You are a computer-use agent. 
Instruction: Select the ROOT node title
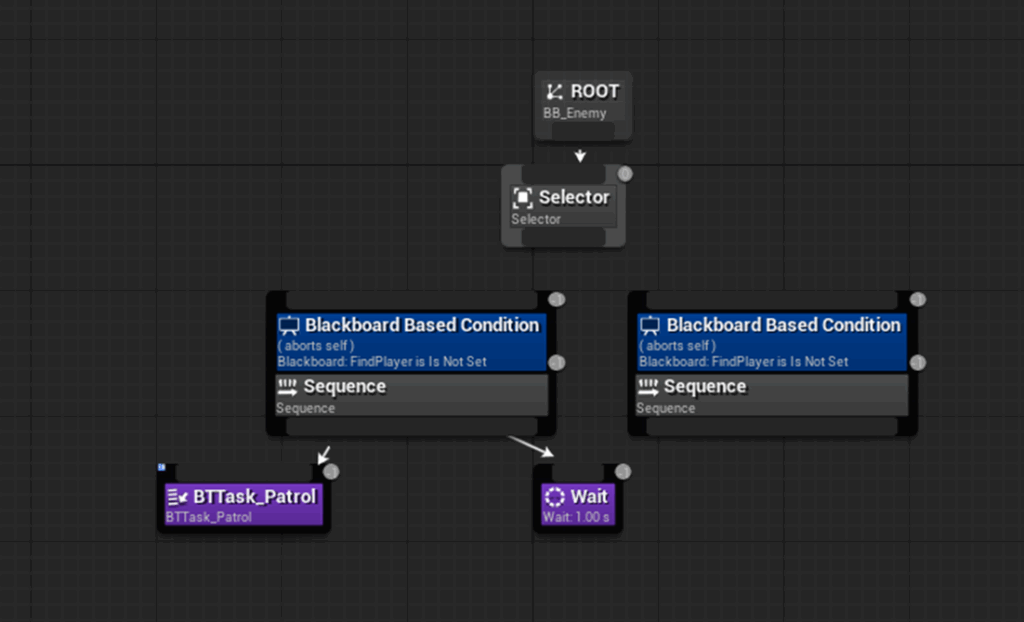click(x=595, y=92)
